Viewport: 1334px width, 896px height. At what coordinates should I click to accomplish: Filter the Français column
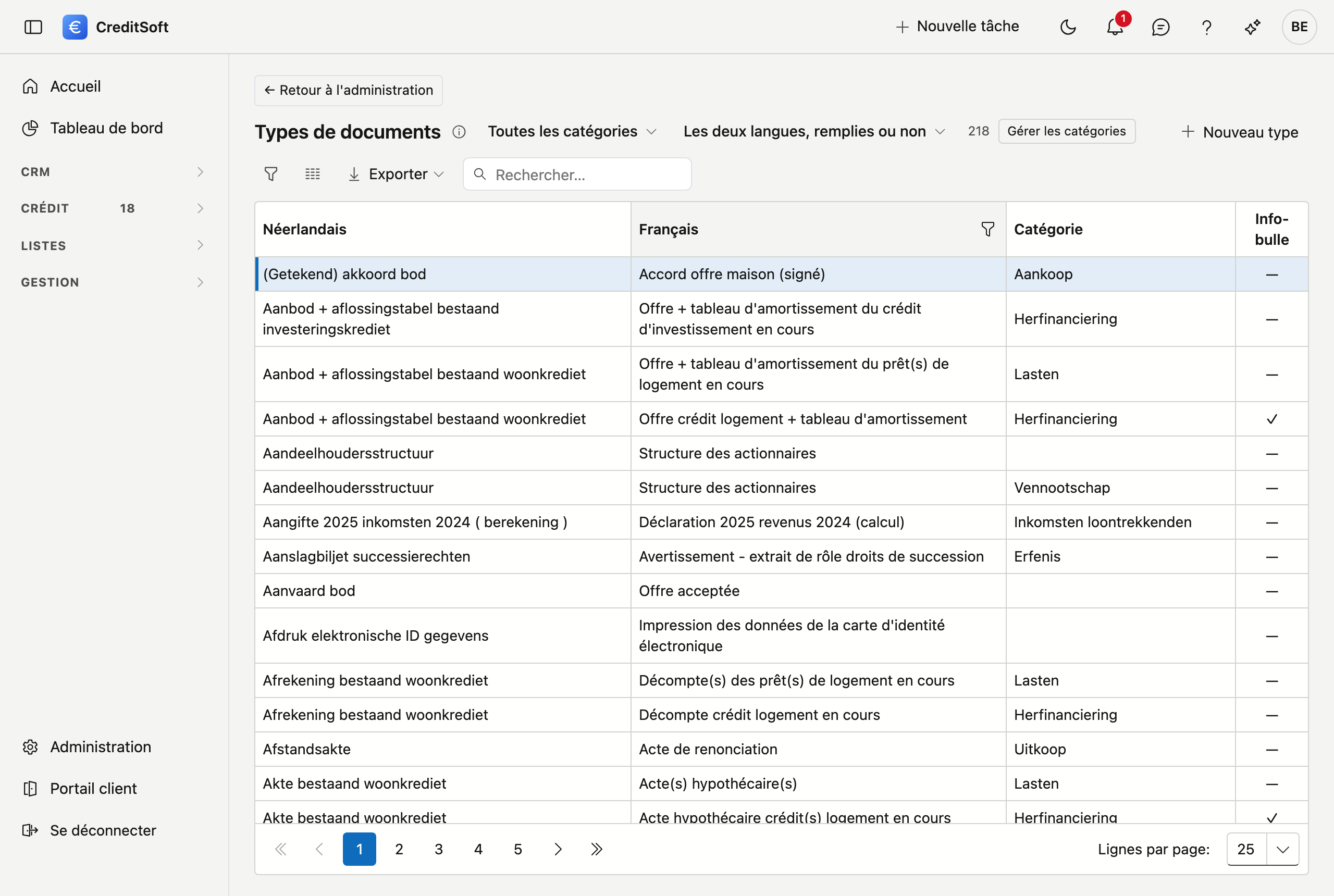point(987,229)
